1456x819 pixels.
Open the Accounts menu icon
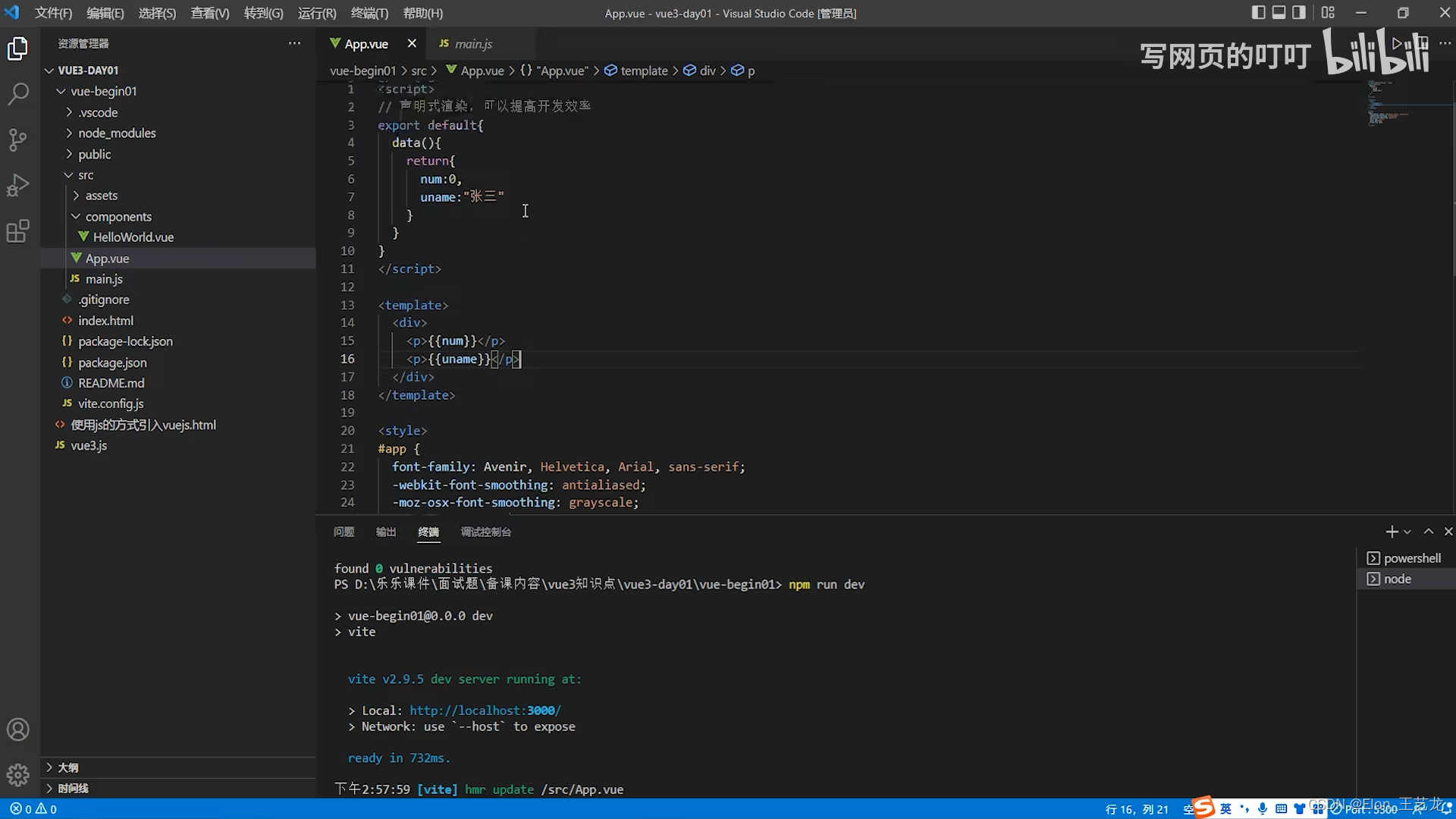tap(17, 730)
